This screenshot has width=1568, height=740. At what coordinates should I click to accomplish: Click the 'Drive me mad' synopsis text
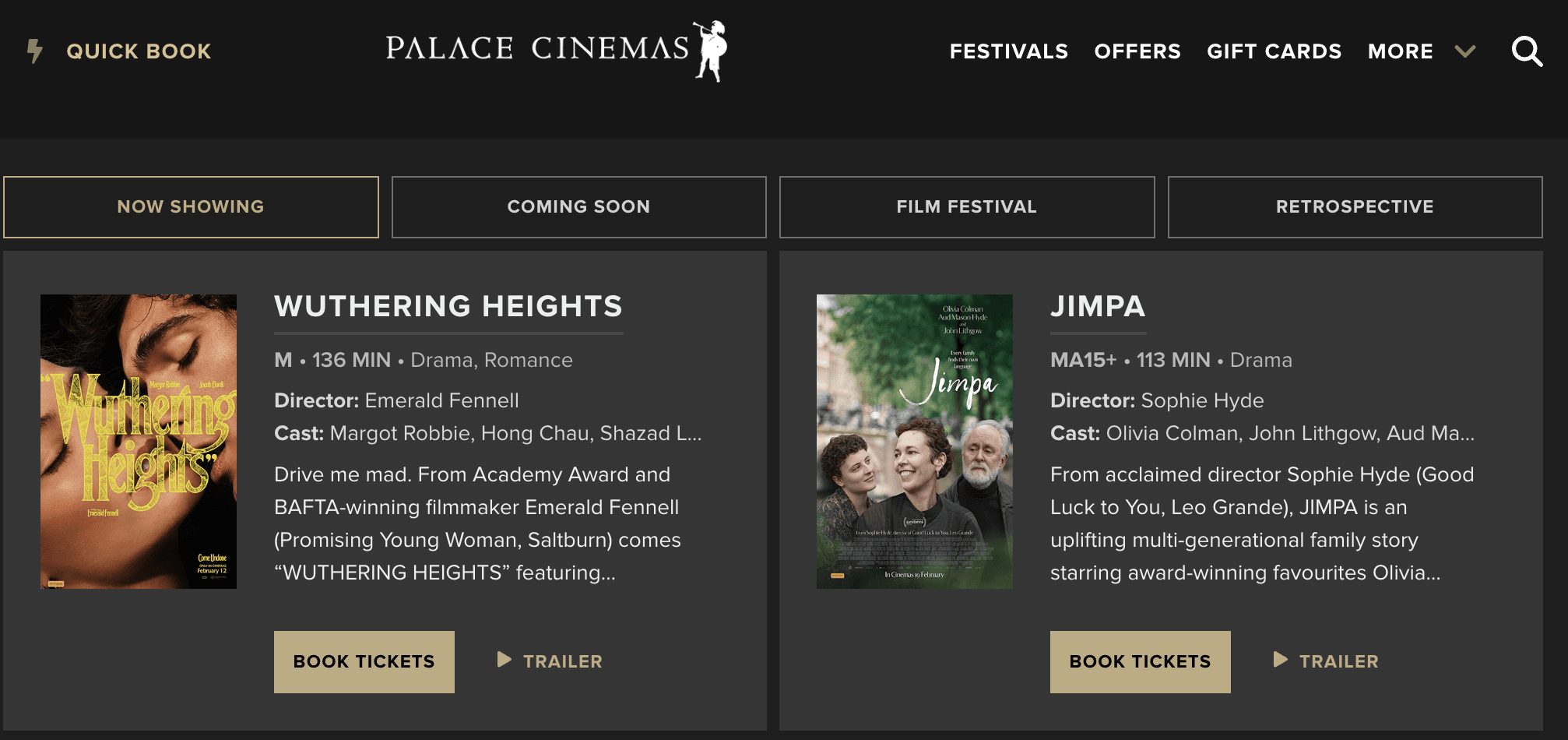pos(477,523)
